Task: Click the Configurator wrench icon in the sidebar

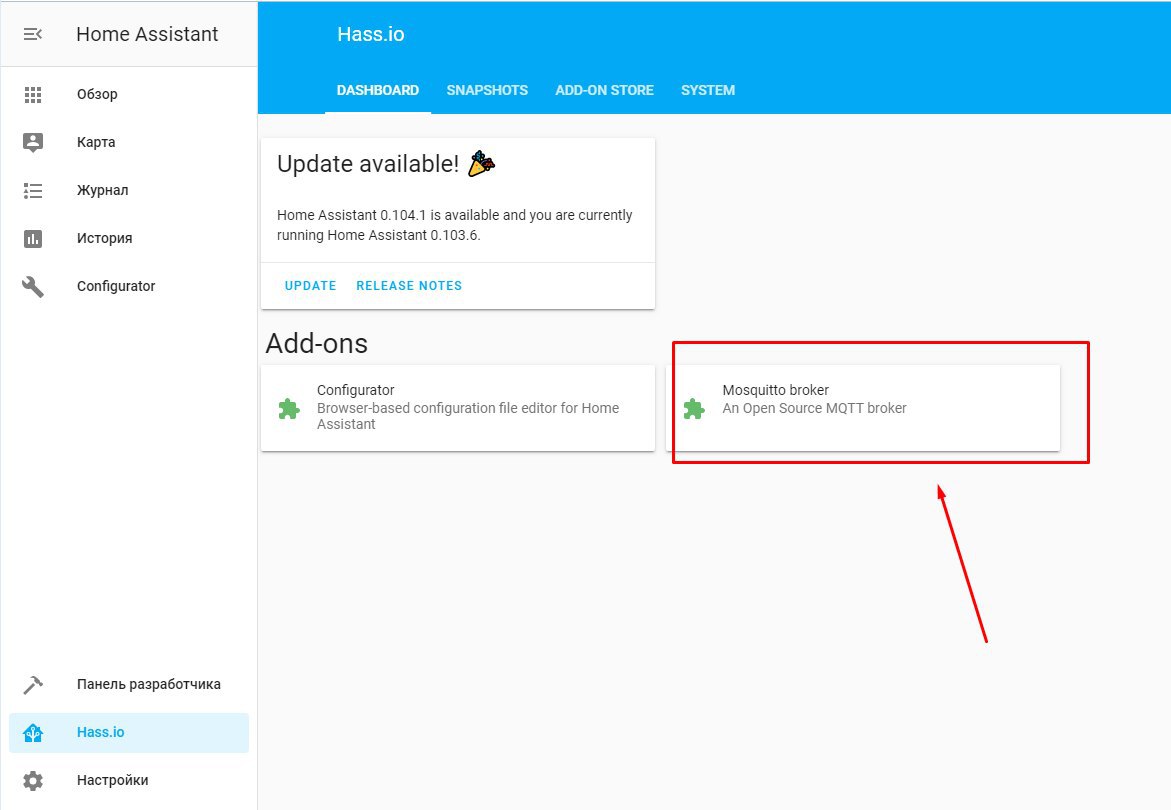Action: pos(33,287)
